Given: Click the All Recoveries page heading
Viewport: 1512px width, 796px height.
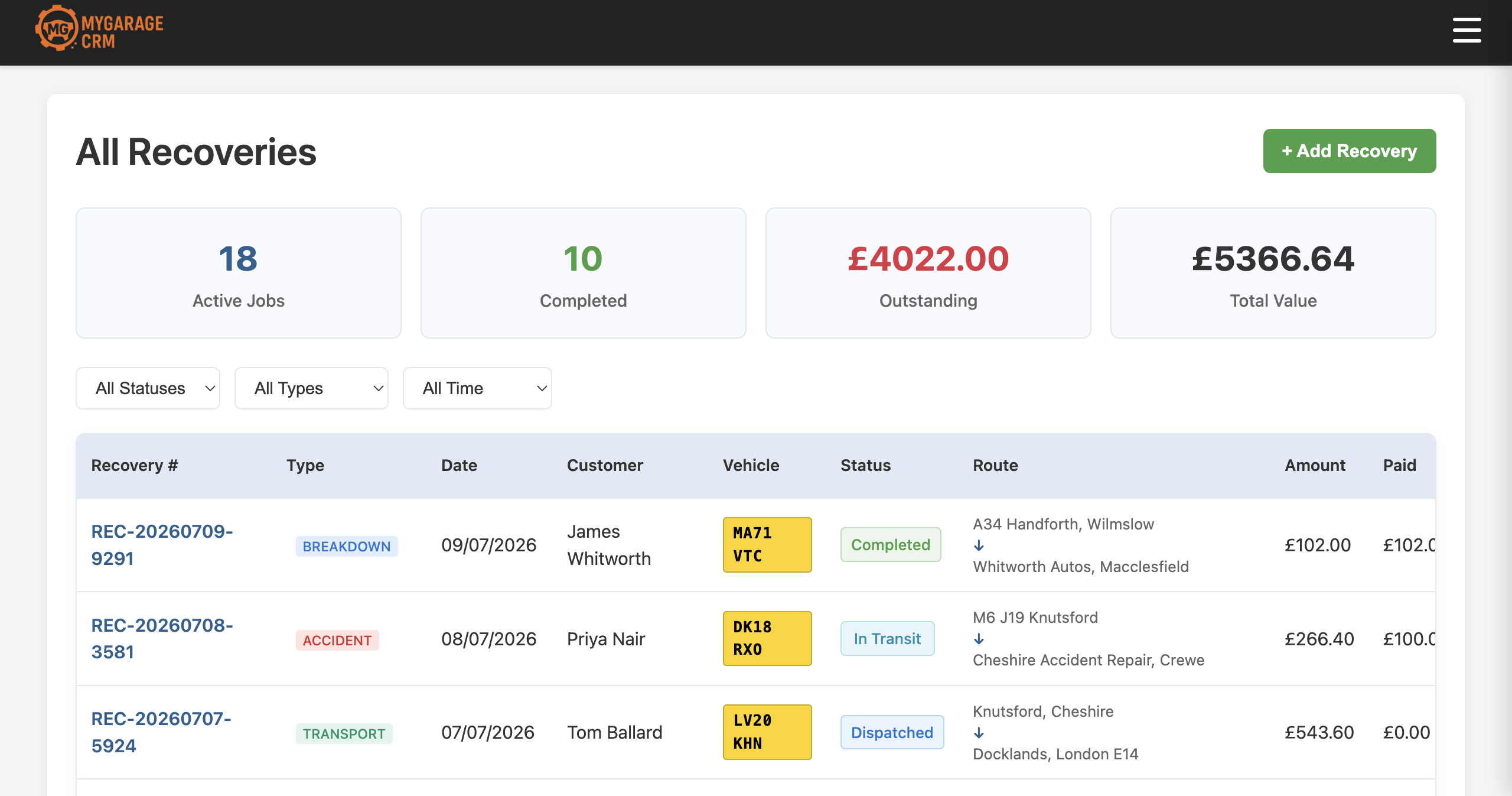Looking at the screenshot, I should [x=196, y=152].
